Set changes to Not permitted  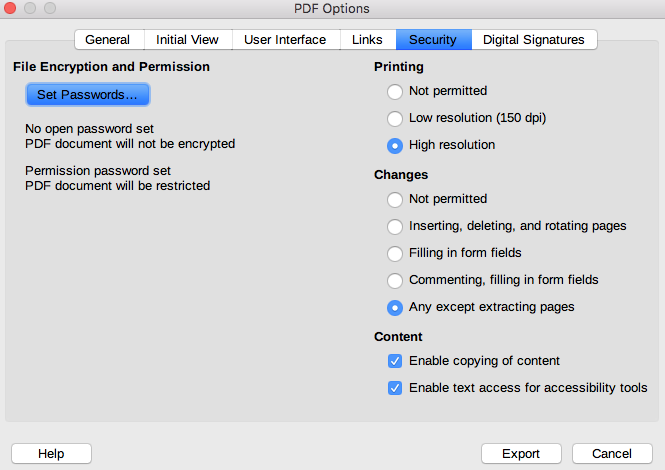395,199
